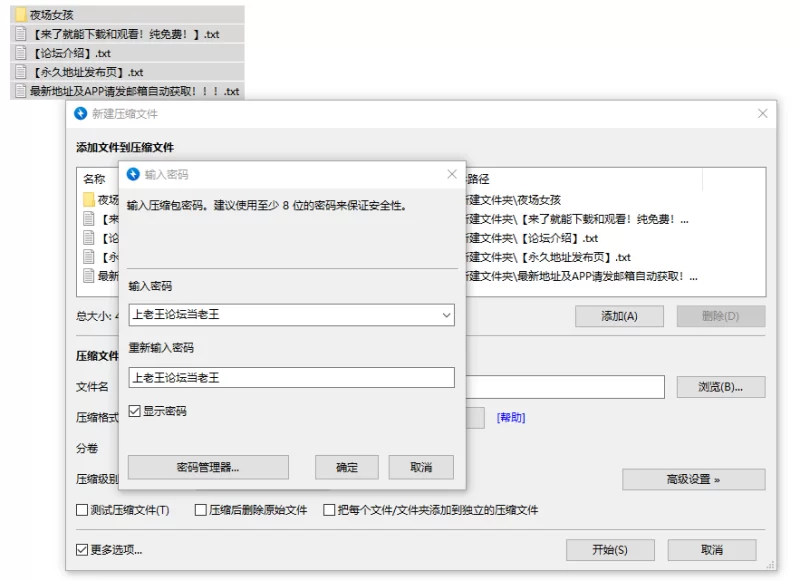Select path row 【论坛介绍】.txt in dialog
Screen dimensions: 800x581
[532, 238]
